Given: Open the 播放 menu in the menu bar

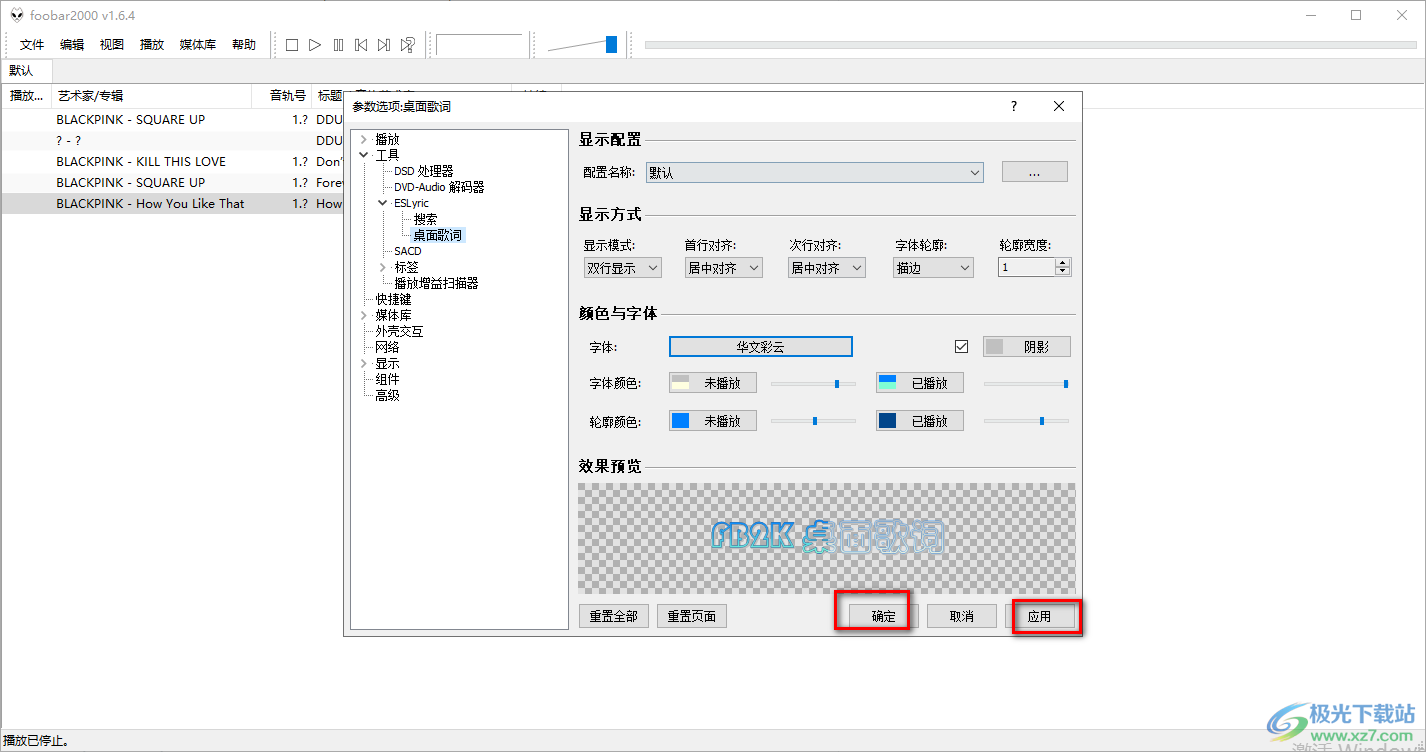Looking at the screenshot, I should [152, 45].
